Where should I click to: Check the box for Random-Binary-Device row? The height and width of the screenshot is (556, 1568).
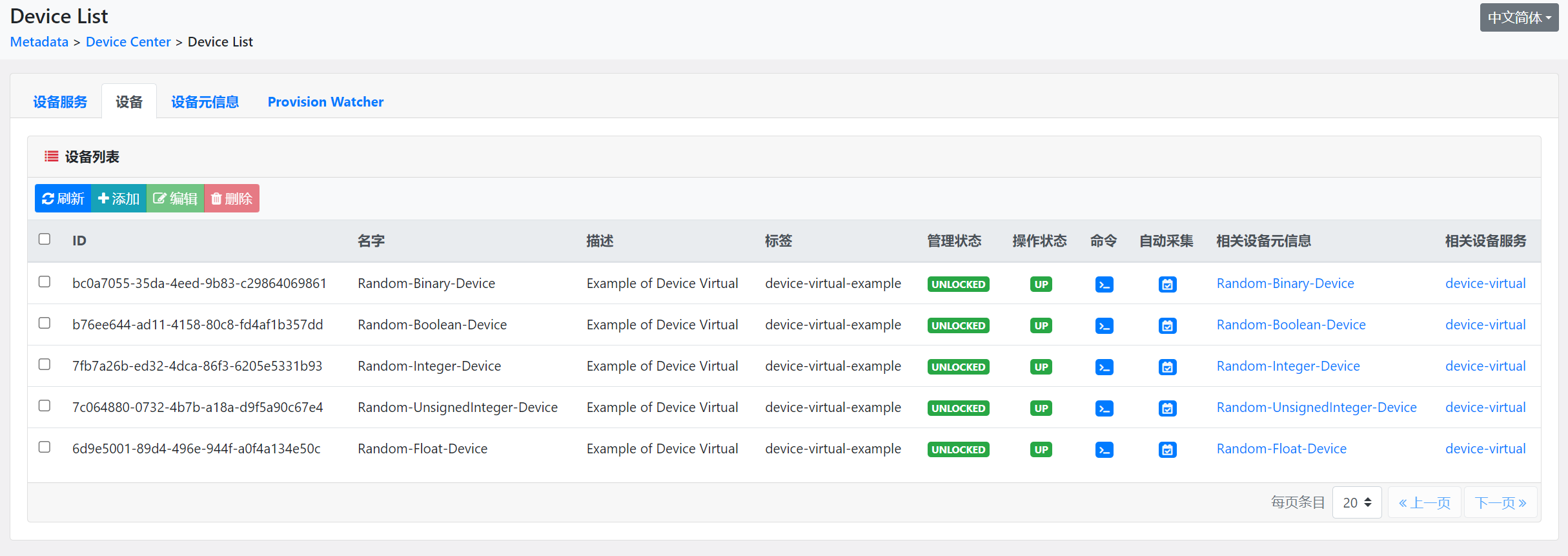[x=45, y=282]
